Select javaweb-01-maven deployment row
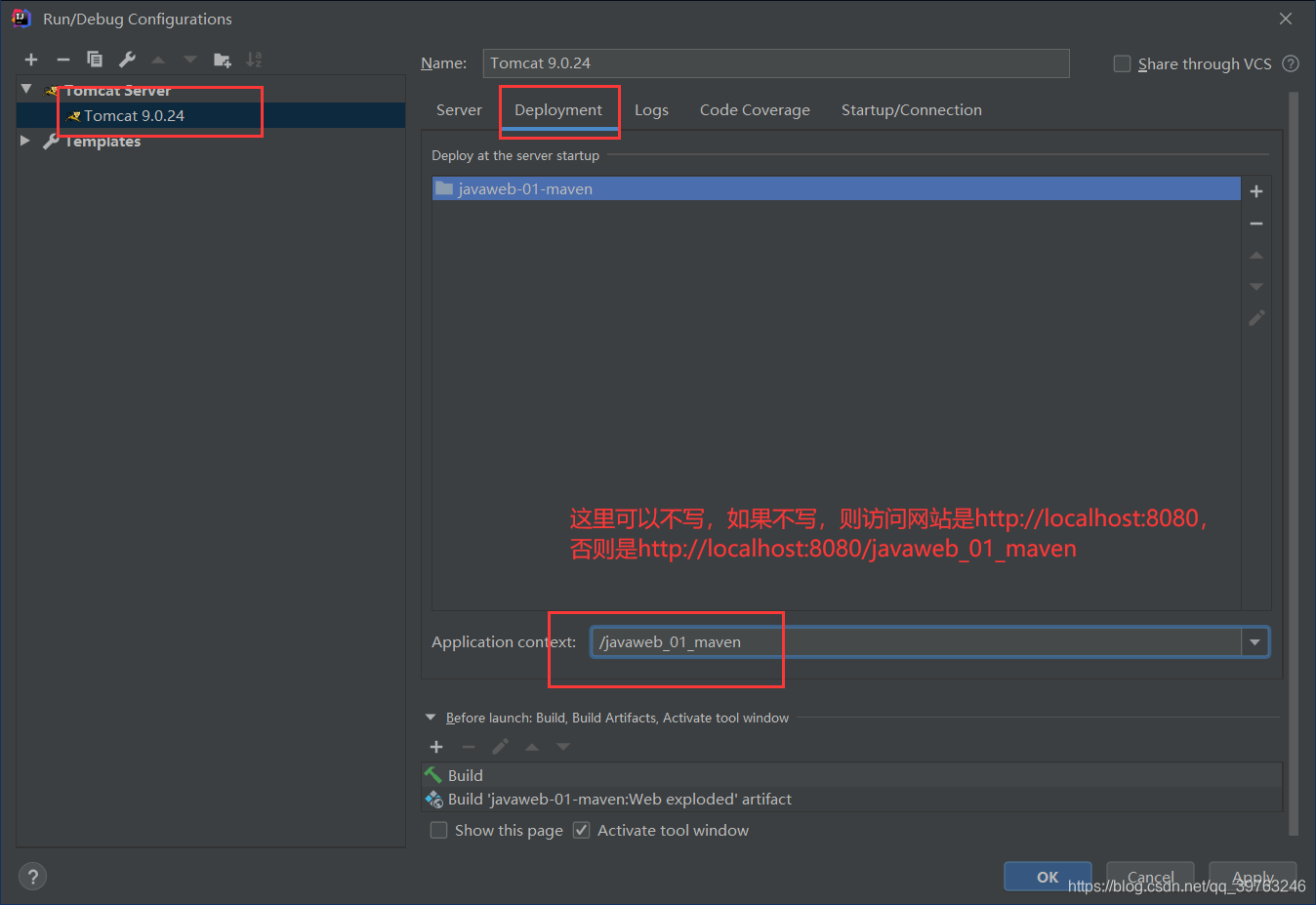The image size is (1316, 905). [837, 188]
